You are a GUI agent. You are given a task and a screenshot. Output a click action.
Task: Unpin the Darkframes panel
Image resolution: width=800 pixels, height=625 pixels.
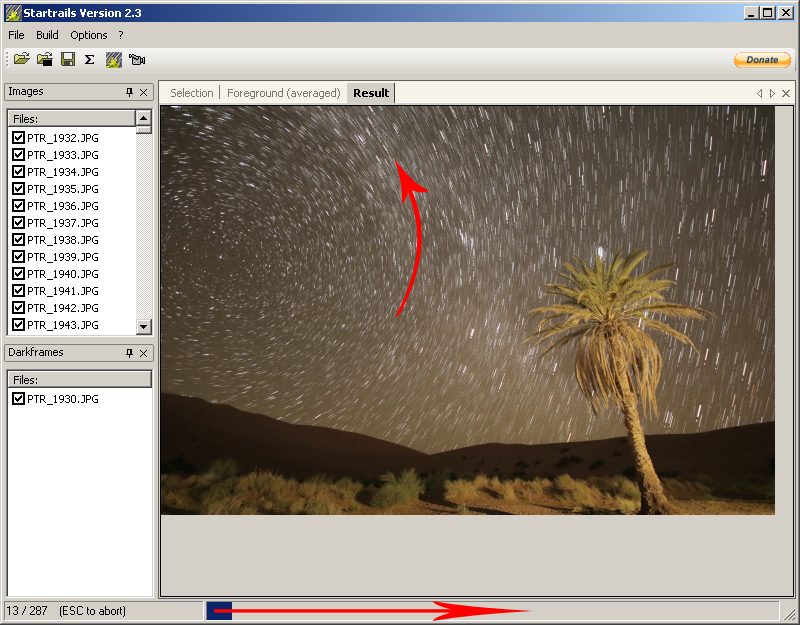(x=129, y=352)
